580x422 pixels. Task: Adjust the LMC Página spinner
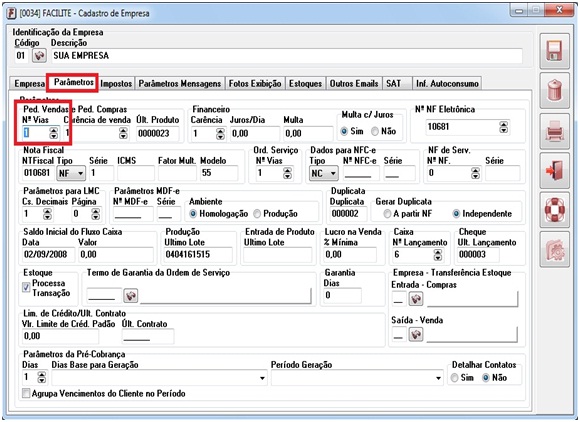click(x=96, y=214)
